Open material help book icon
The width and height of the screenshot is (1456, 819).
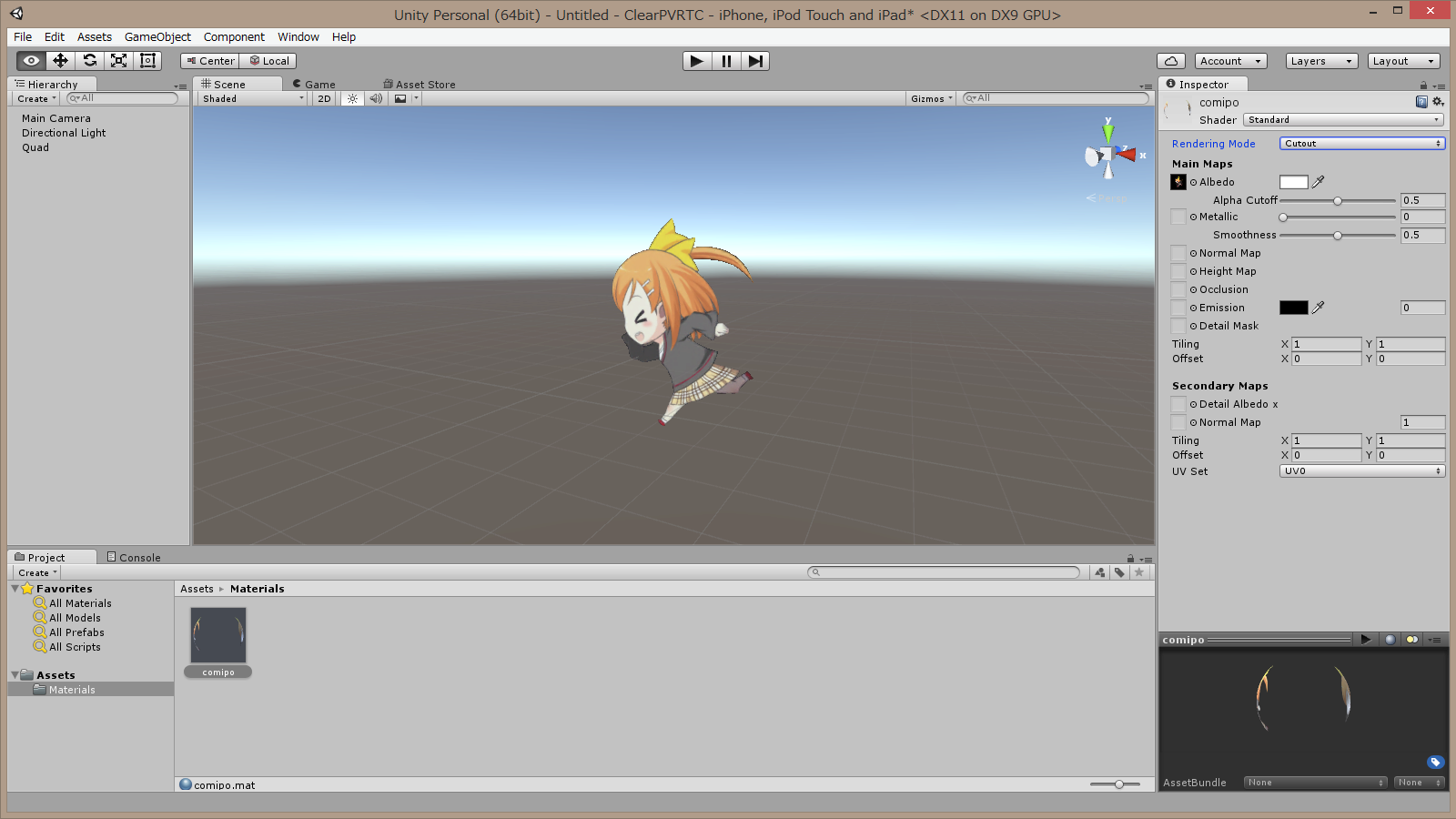1421,102
